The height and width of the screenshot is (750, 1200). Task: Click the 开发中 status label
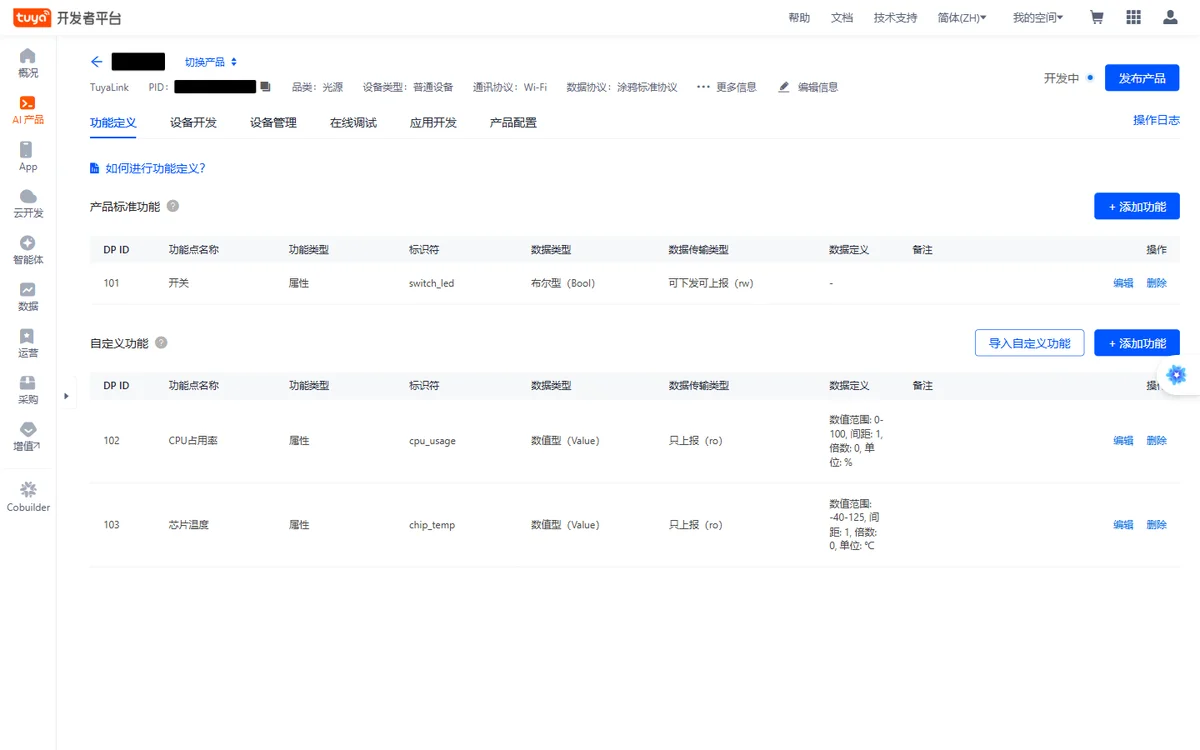click(1061, 78)
